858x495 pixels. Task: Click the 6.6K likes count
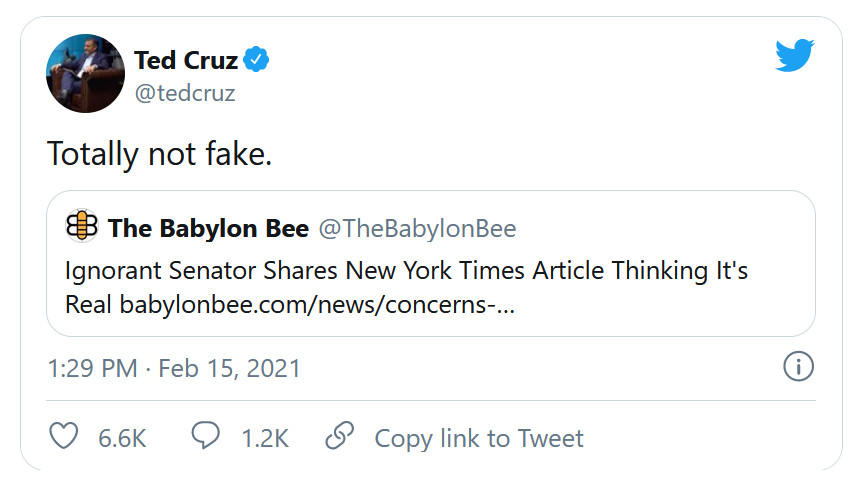tap(122, 438)
